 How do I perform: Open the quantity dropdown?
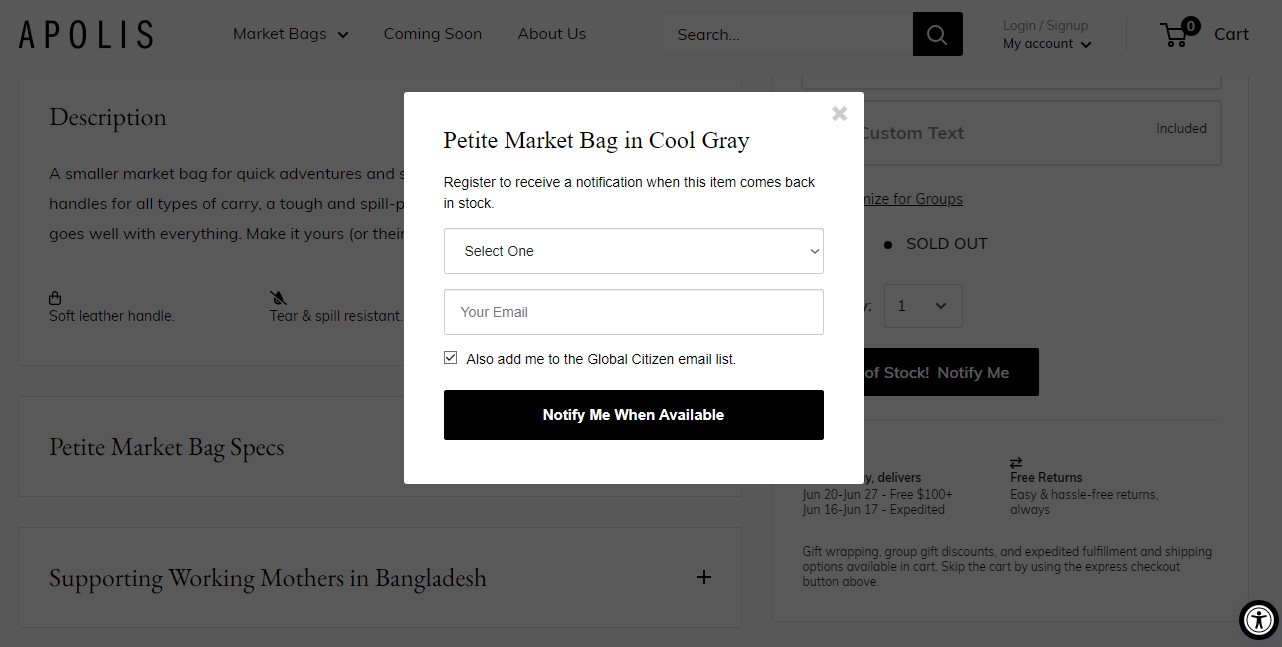[923, 306]
